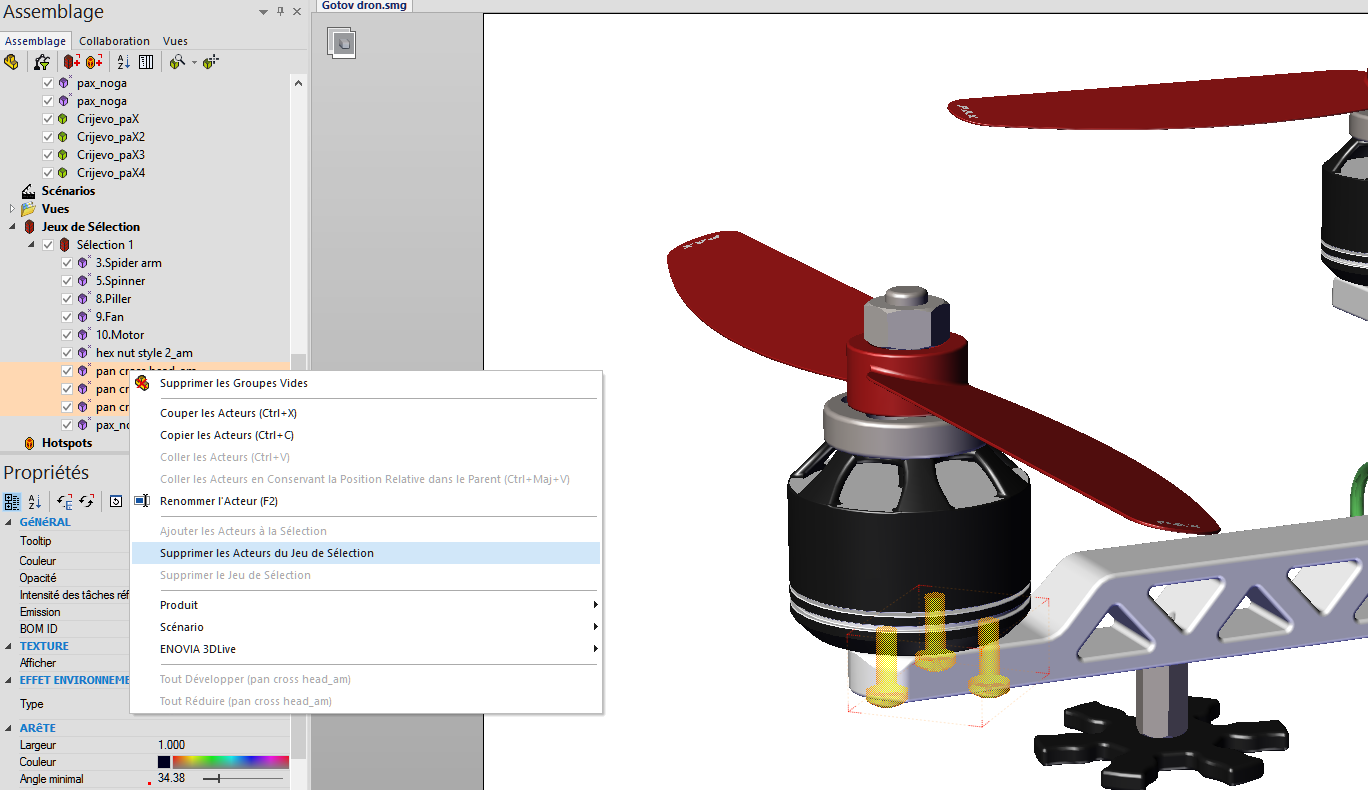The width and height of the screenshot is (1368, 790).
Task: Click the create hotspot icon in toolbar
Action: (x=94, y=62)
